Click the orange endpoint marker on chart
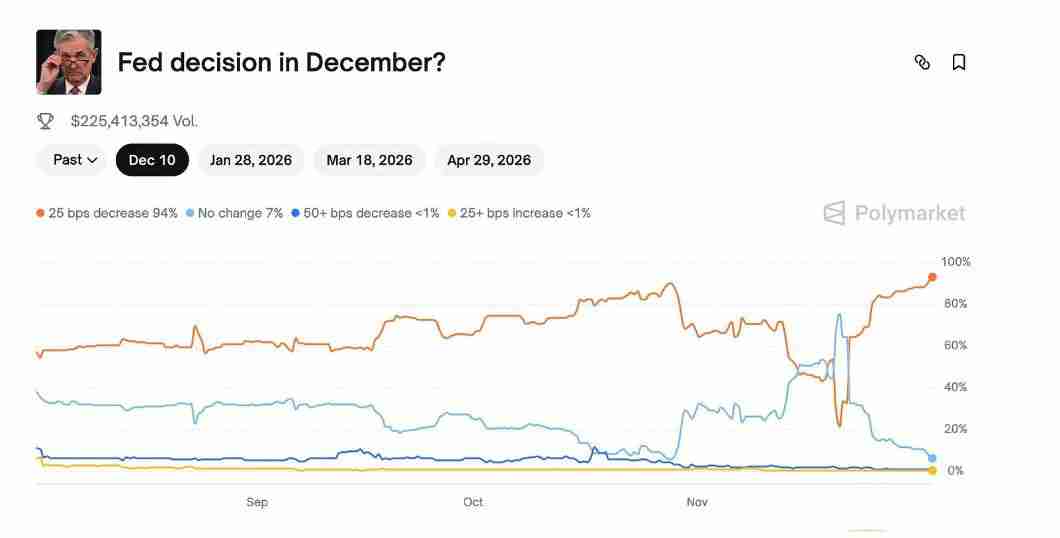Image resolution: width=1060 pixels, height=538 pixels. [x=932, y=277]
